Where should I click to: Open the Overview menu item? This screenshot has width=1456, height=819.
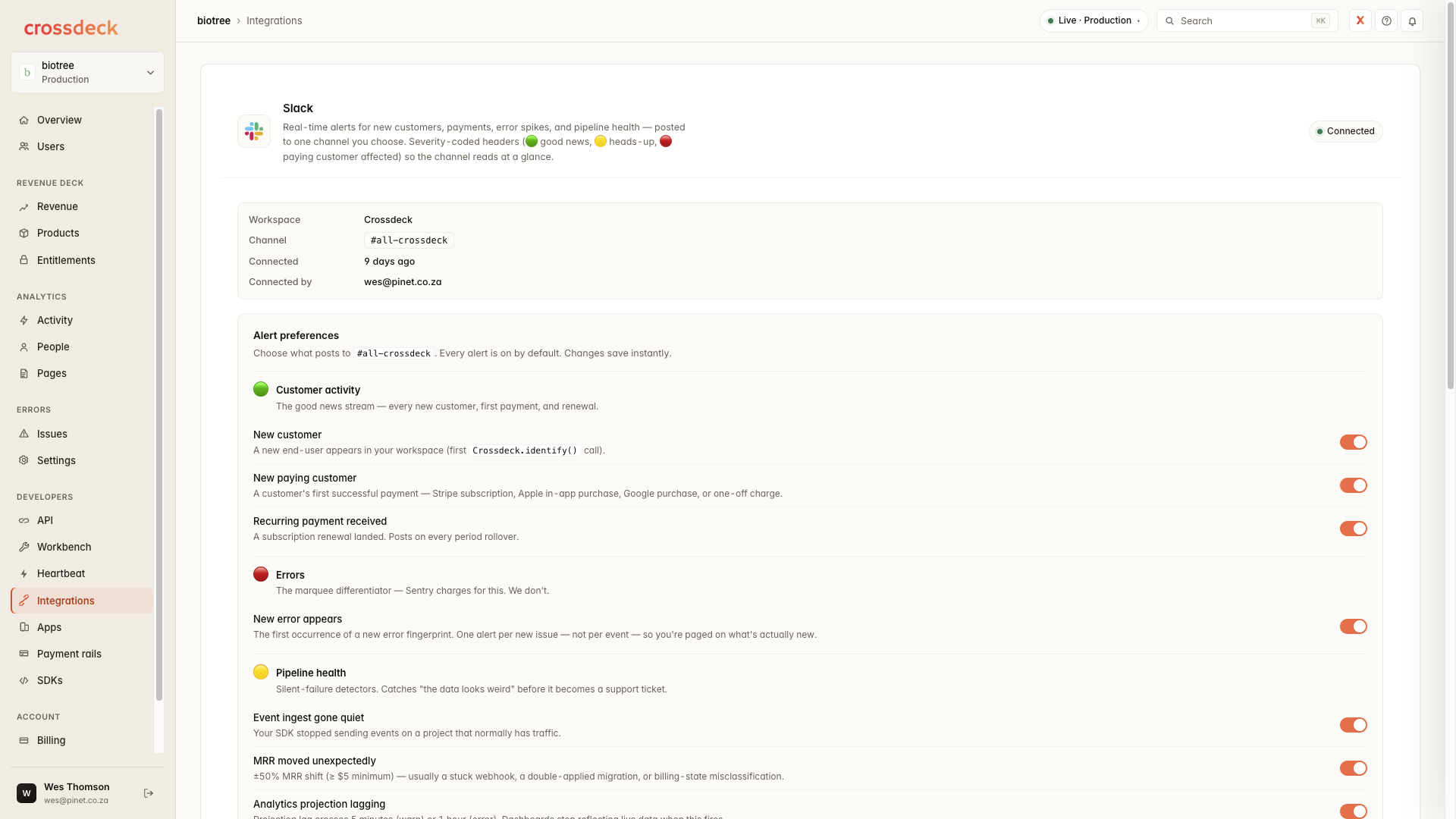point(82,121)
